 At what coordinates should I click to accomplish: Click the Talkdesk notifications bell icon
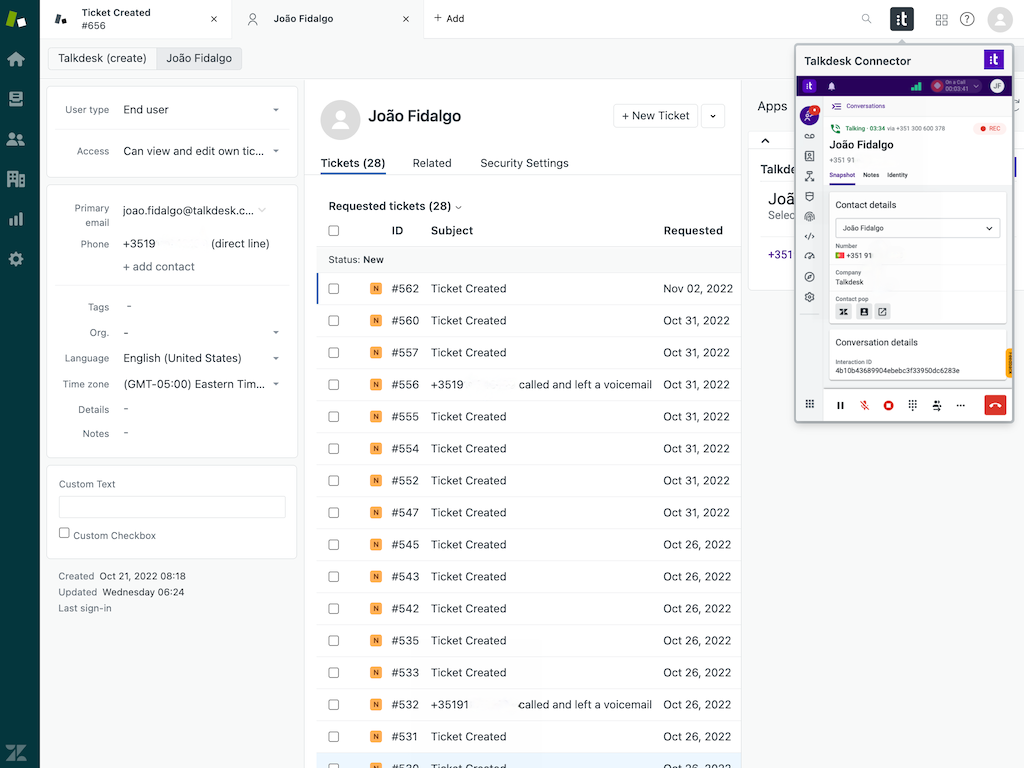pyautogui.click(x=832, y=86)
